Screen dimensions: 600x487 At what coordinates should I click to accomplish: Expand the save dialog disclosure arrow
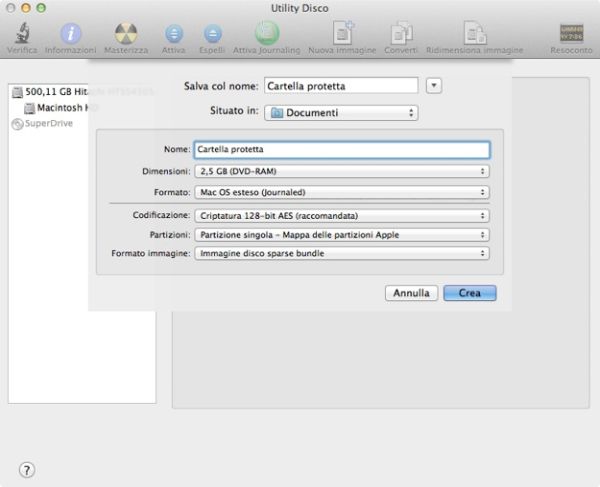(433, 86)
